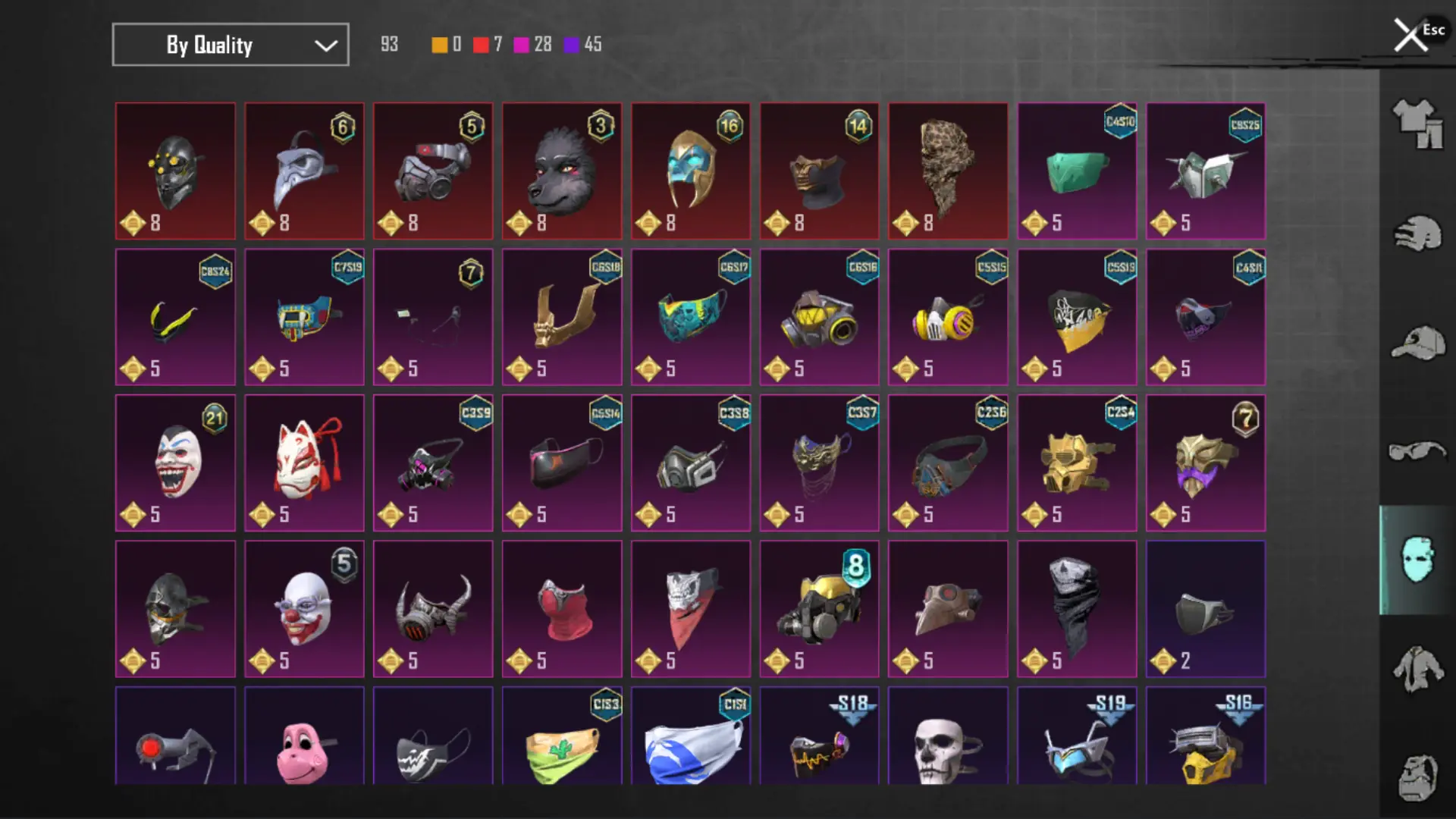Expand the By Quality sort dropdown
This screenshot has width=1456, height=819.
[x=231, y=45]
